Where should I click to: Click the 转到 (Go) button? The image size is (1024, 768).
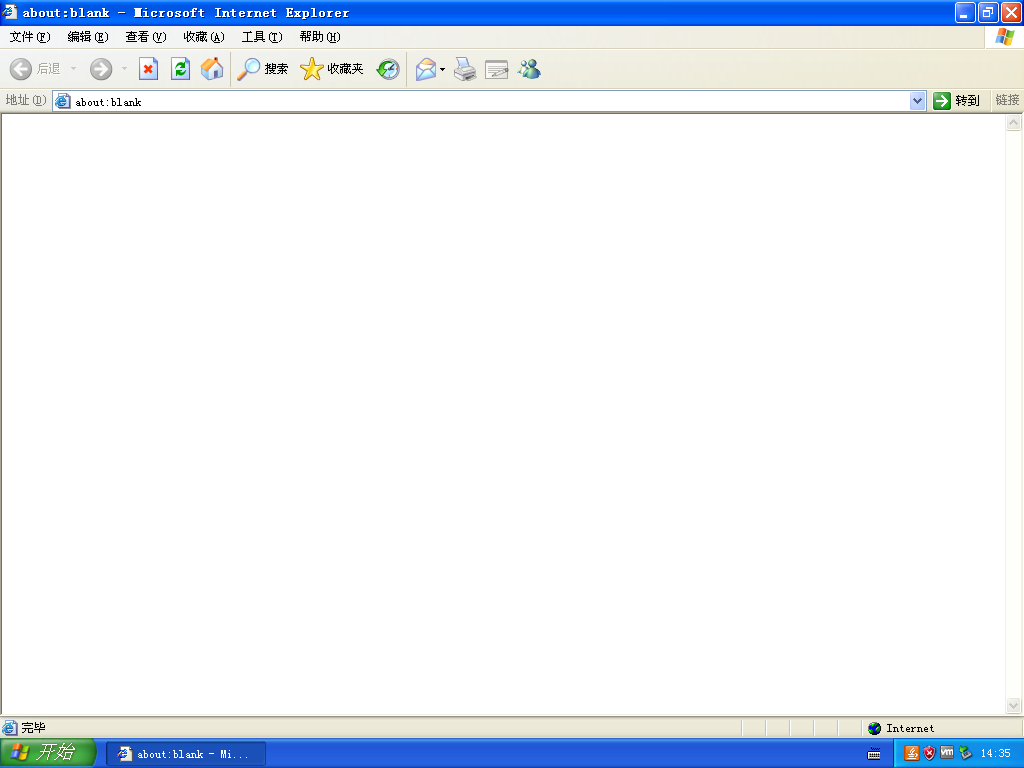point(957,101)
